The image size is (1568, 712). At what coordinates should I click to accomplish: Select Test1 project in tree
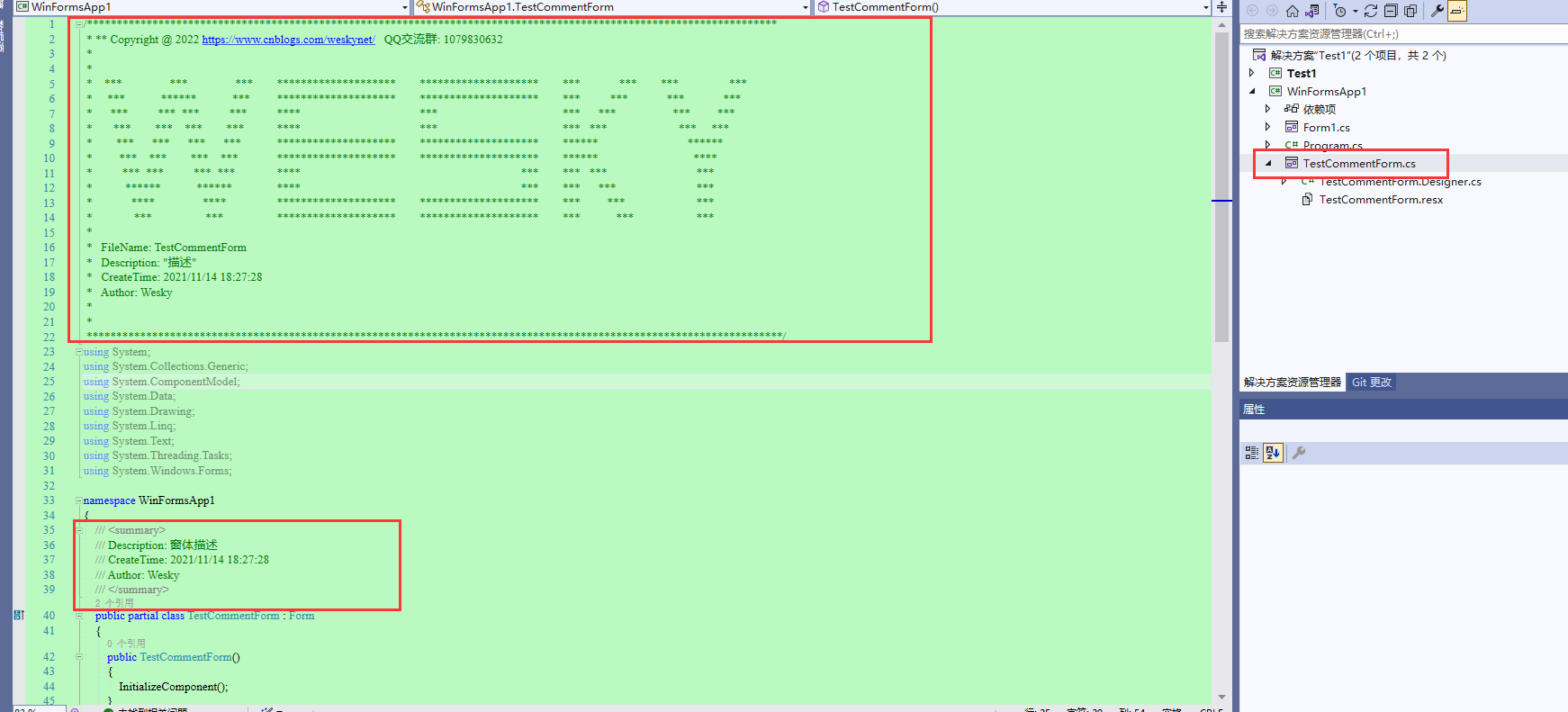[1302, 73]
